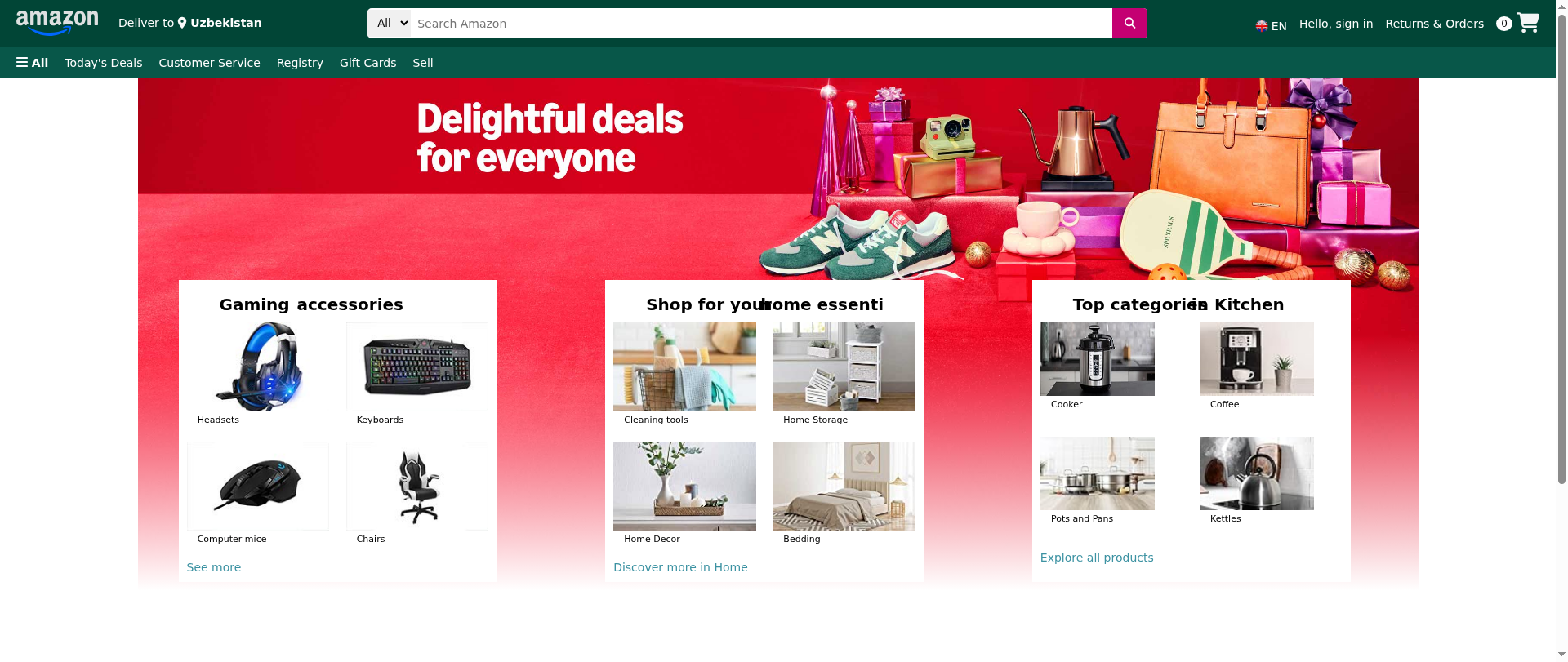Image resolution: width=1568 pixels, height=662 pixels.
Task: Click into the Search Amazon field
Action: [761, 24]
